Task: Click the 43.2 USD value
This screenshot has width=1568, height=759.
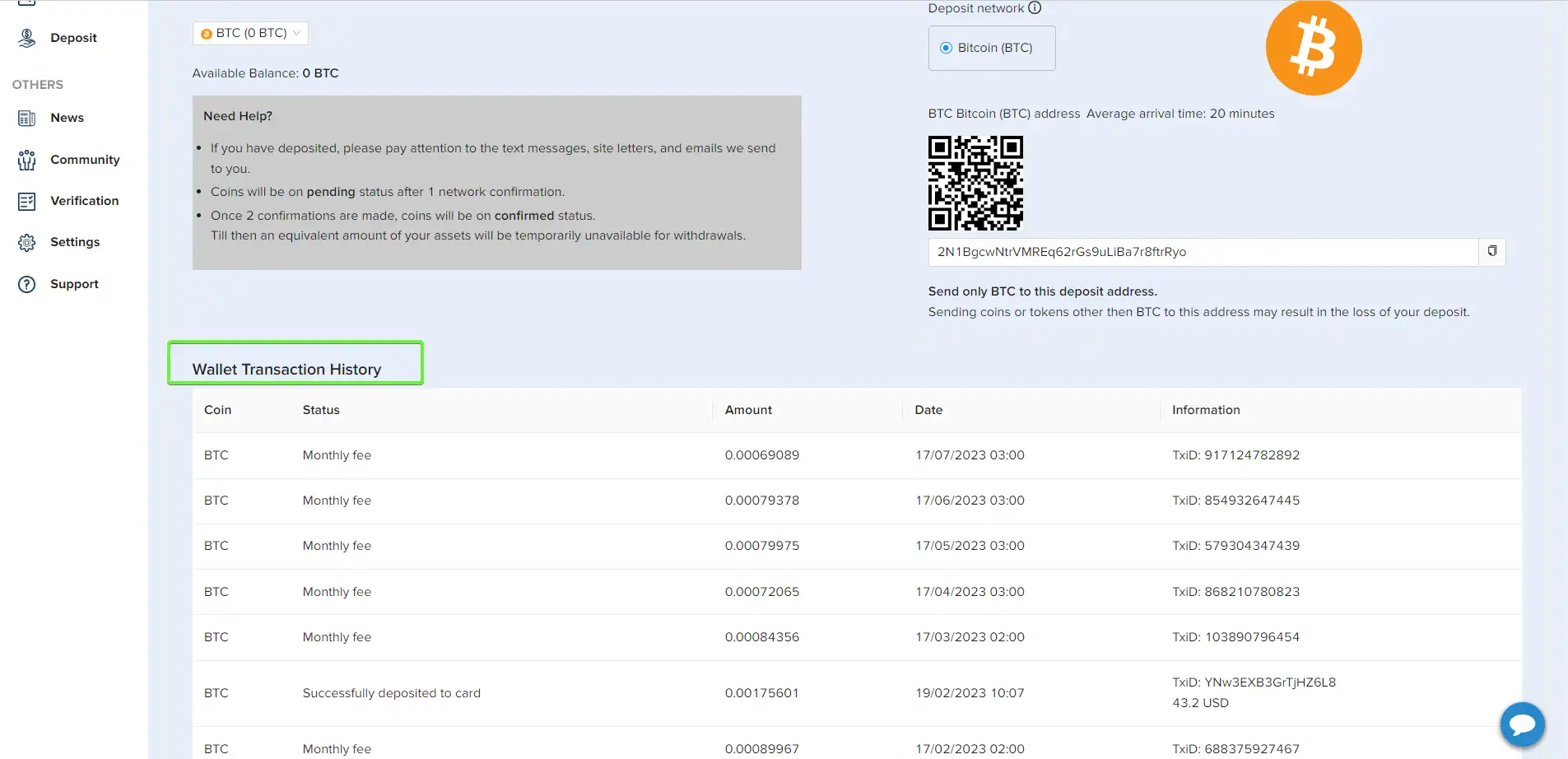Action: [1200, 703]
